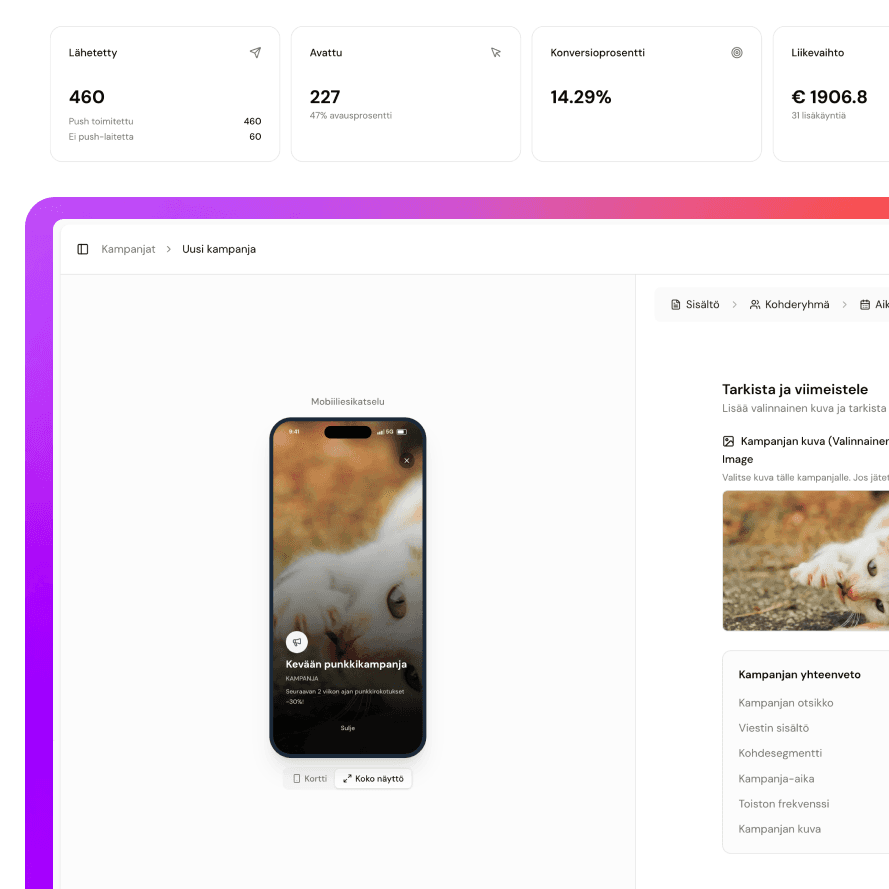Click the cursor icon on Avattu card
The image size is (889, 889).
496,53
